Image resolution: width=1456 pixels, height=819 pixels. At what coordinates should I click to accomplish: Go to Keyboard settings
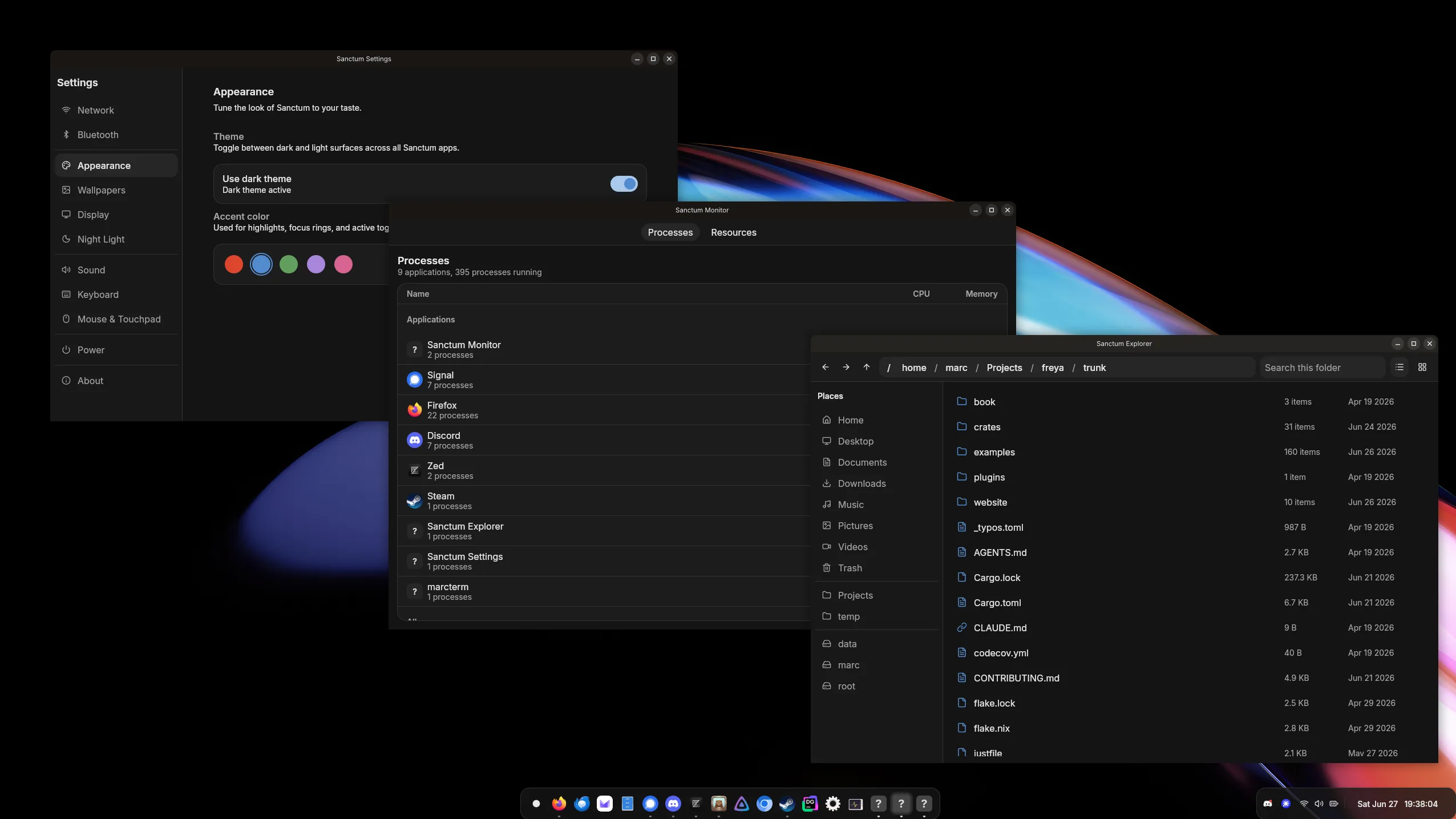116,294
